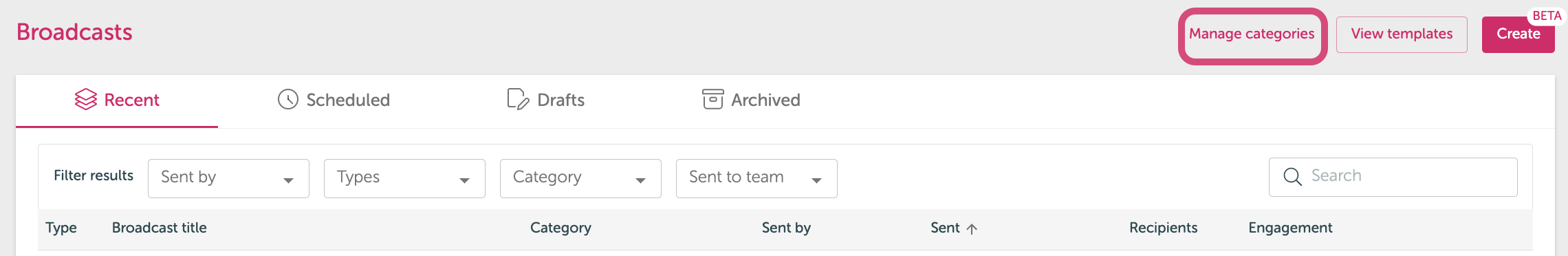Click the BETA badge on Create
Screen dimensions: 1568x256
point(1547,16)
